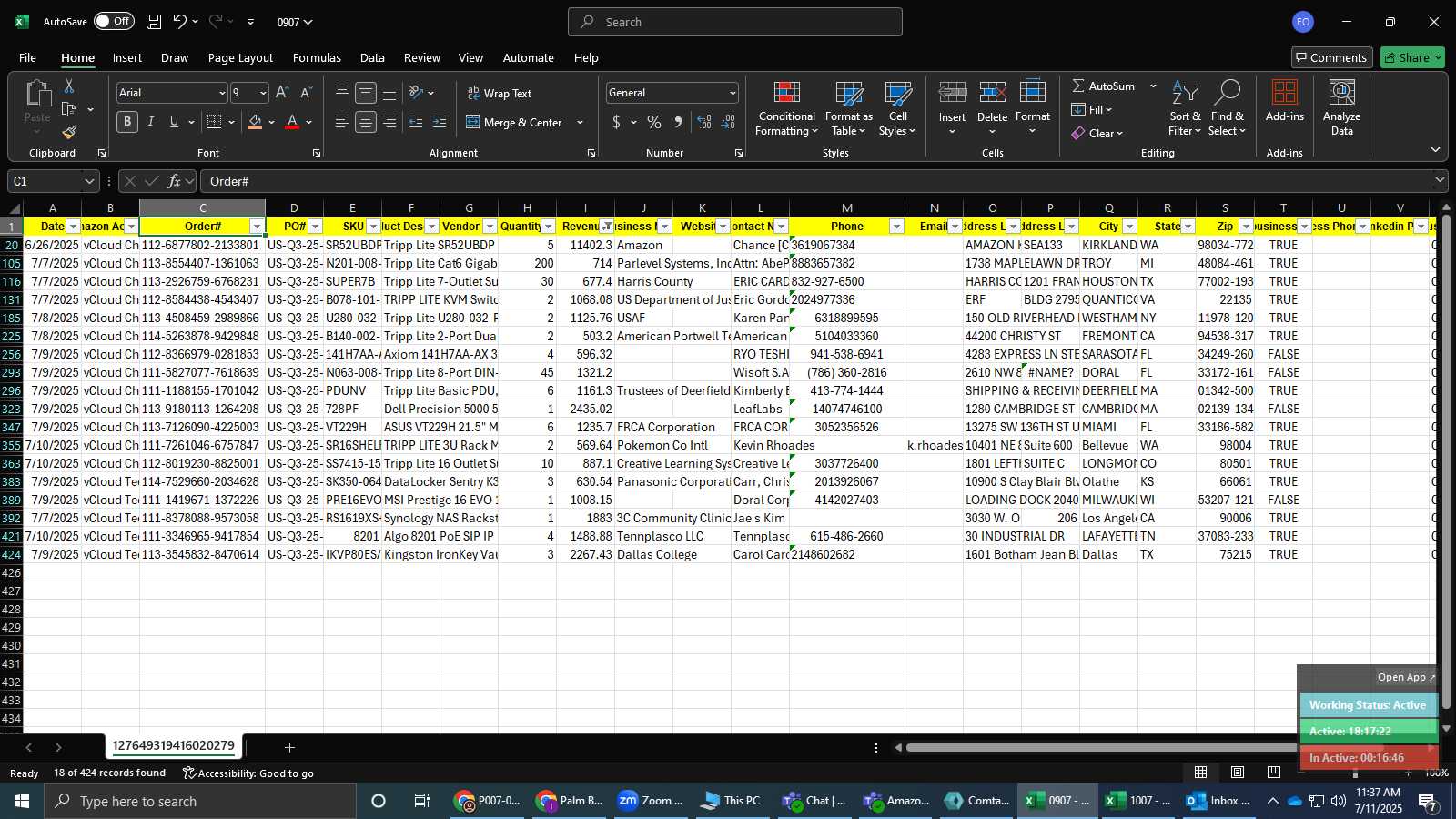Click Font Color red swatch
The image size is (1456, 819).
click(x=292, y=122)
